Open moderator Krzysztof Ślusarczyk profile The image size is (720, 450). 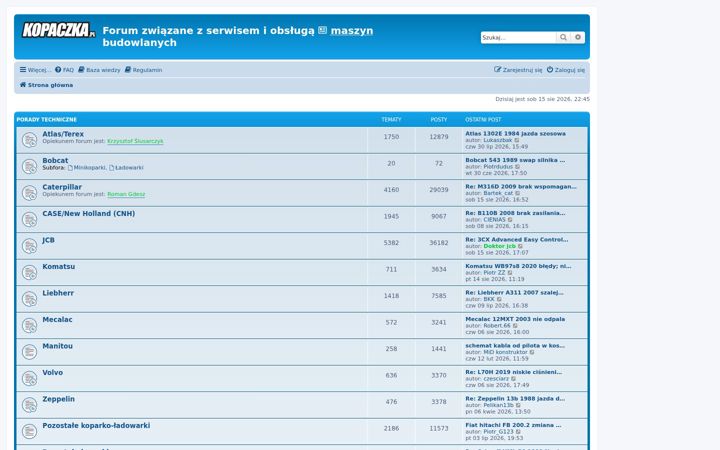pos(135,141)
